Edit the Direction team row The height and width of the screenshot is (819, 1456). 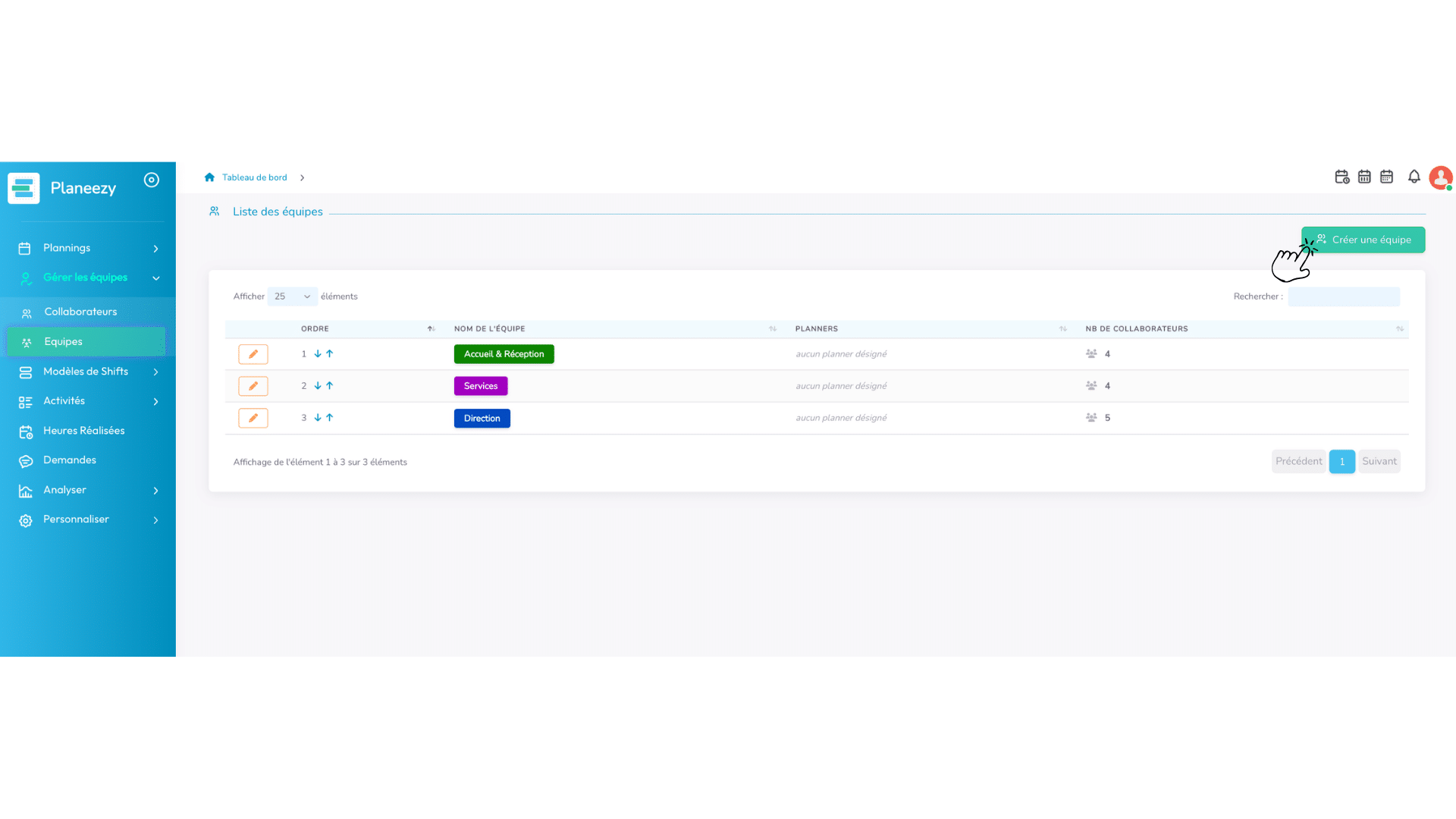coord(253,418)
